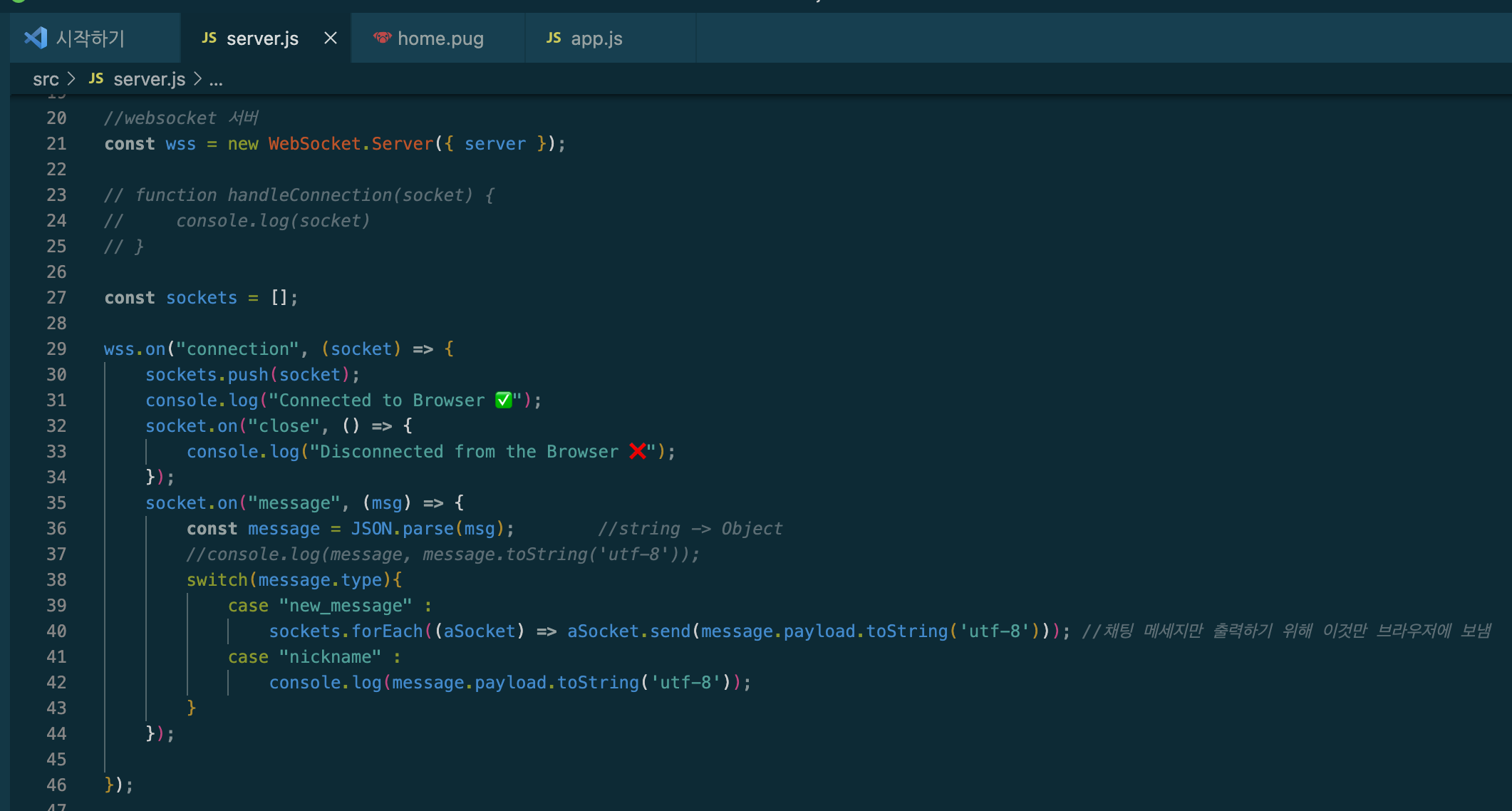This screenshot has height=811, width=1512.
Task: Click the green checkmark emoji on line 31
Action: click(503, 401)
